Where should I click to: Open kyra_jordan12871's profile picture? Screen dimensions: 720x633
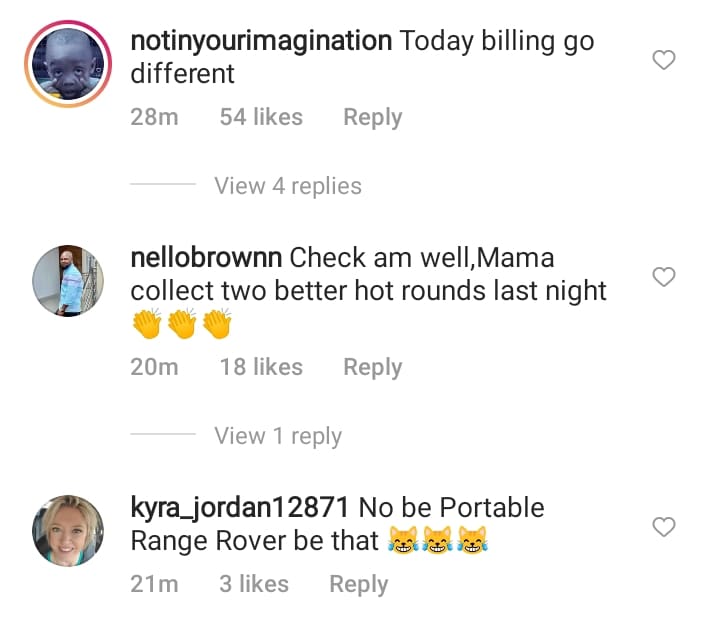tap(68, 530)
